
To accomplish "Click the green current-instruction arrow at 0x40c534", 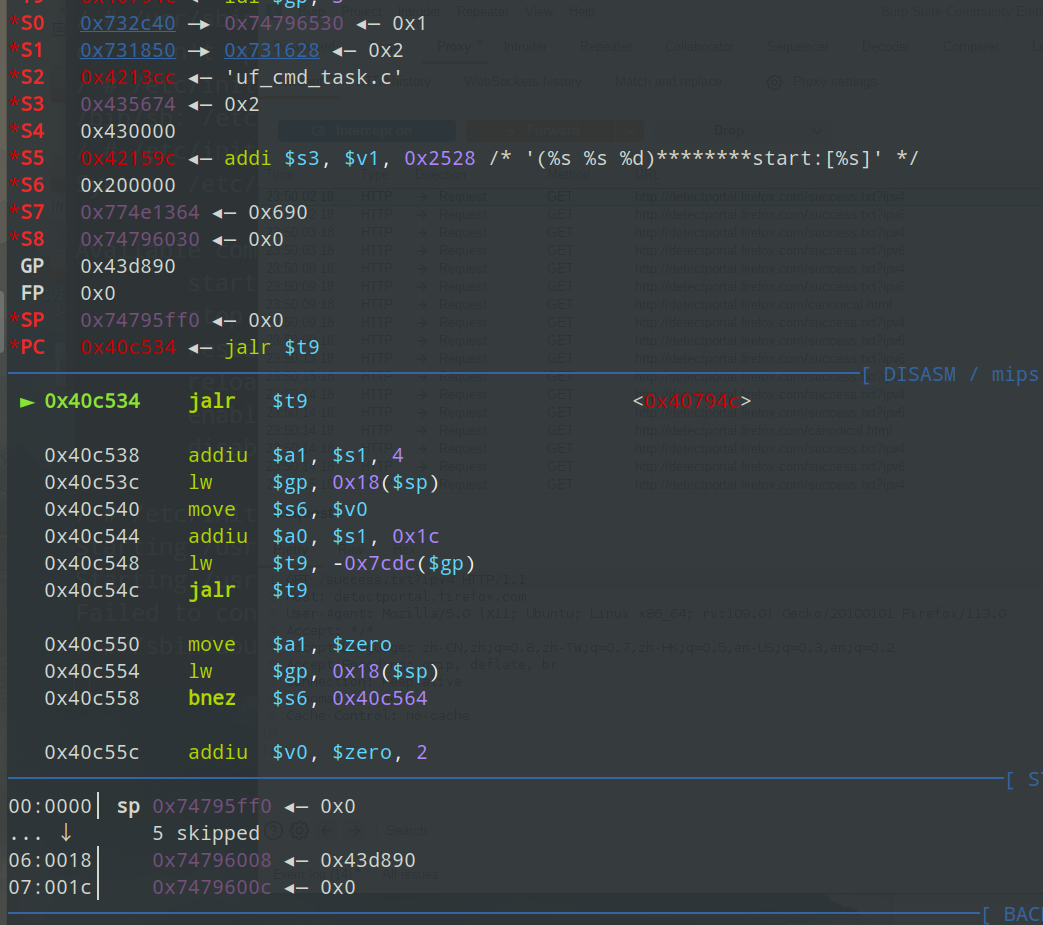I will click(x=27, y=402).
